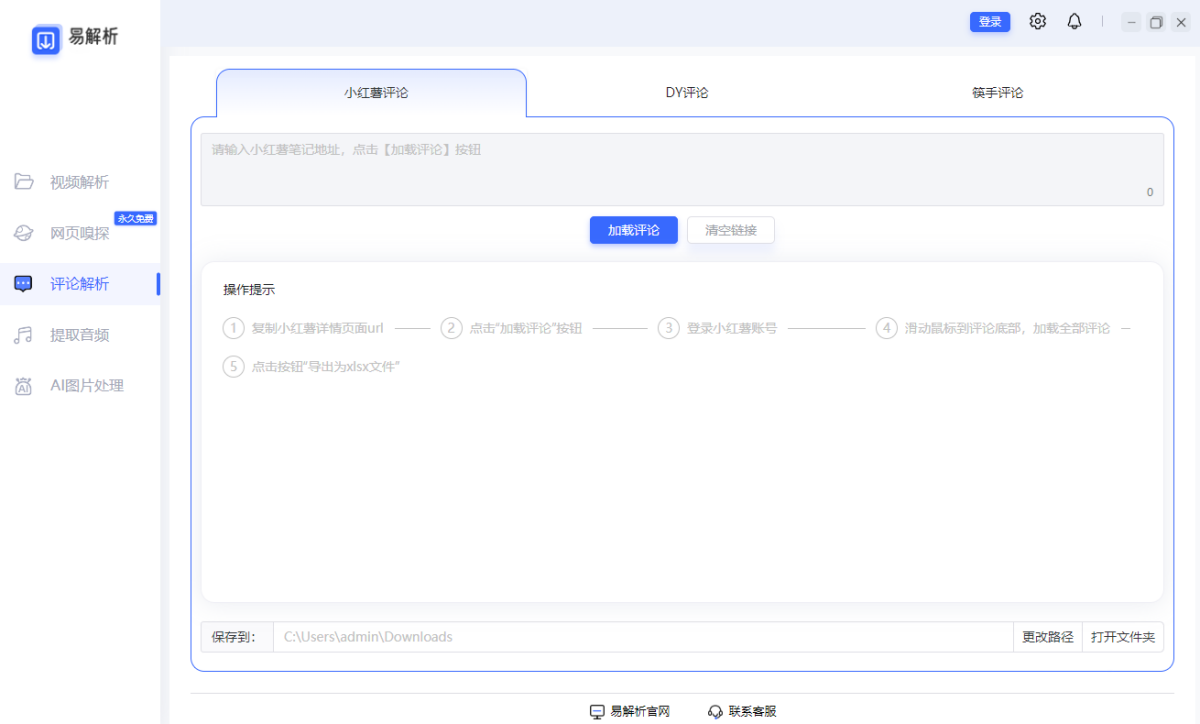
Task: Click the 登录 button
Action: click(x=990, y=21)
